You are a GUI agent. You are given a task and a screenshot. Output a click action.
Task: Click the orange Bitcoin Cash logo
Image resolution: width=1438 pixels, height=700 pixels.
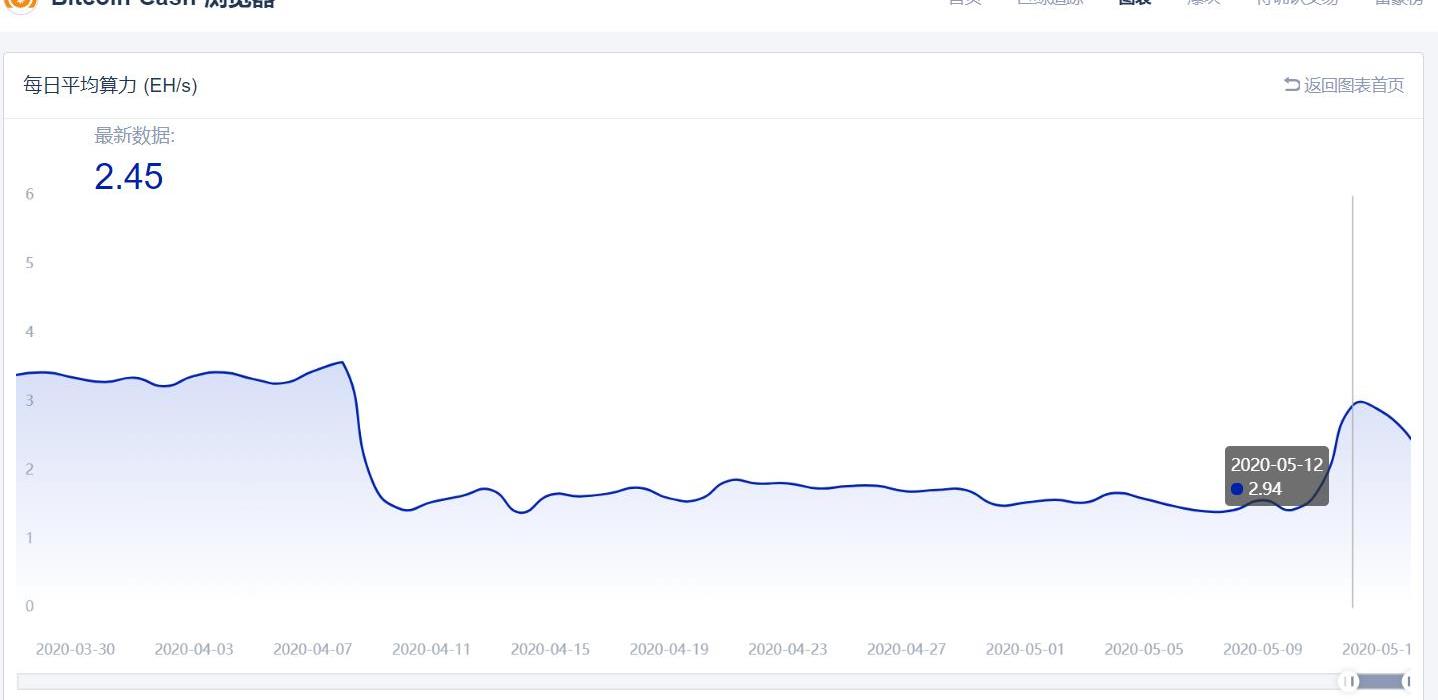(x=20, y=3)
